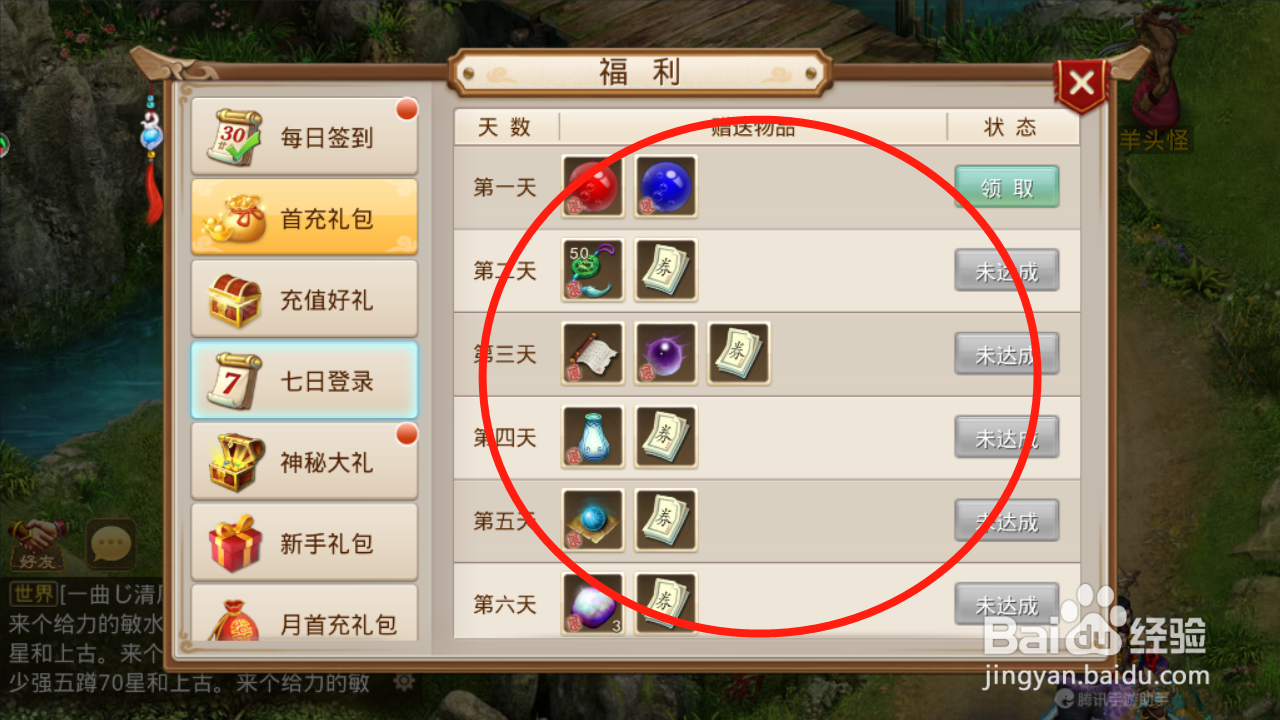Image resolution: width=1280 pixels, height=720 pixels.
Task: Select the 七日登录 seven-day login tab
Action: click(x=304, y=380)
